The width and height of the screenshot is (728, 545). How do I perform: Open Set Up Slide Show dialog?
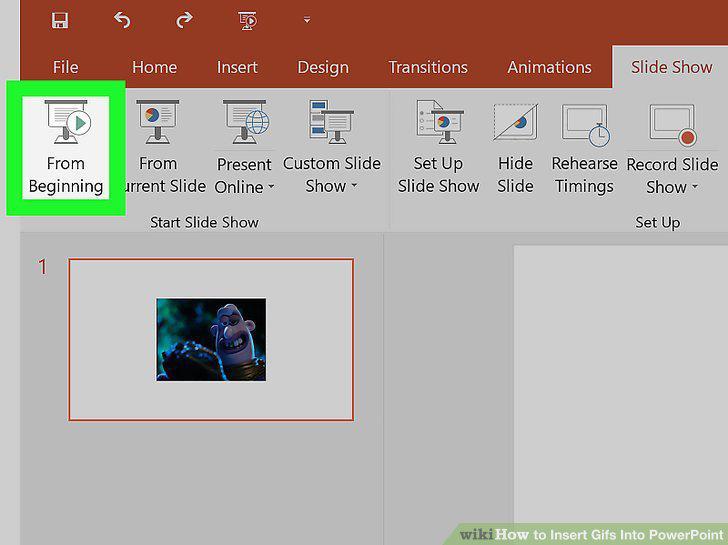tap(438, 148)
